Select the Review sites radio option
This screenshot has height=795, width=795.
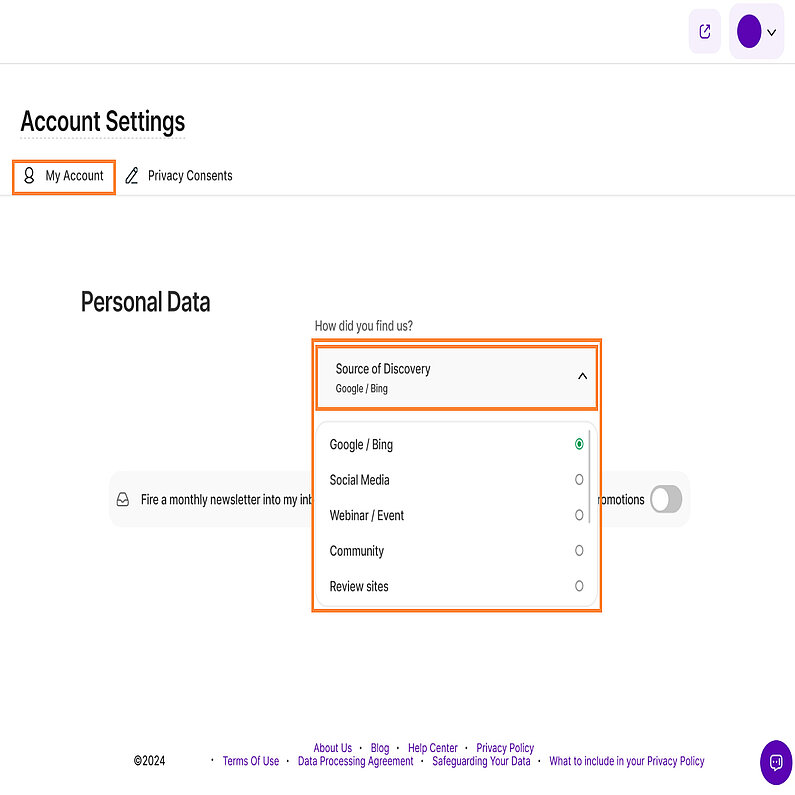click(x=579, y=586)
